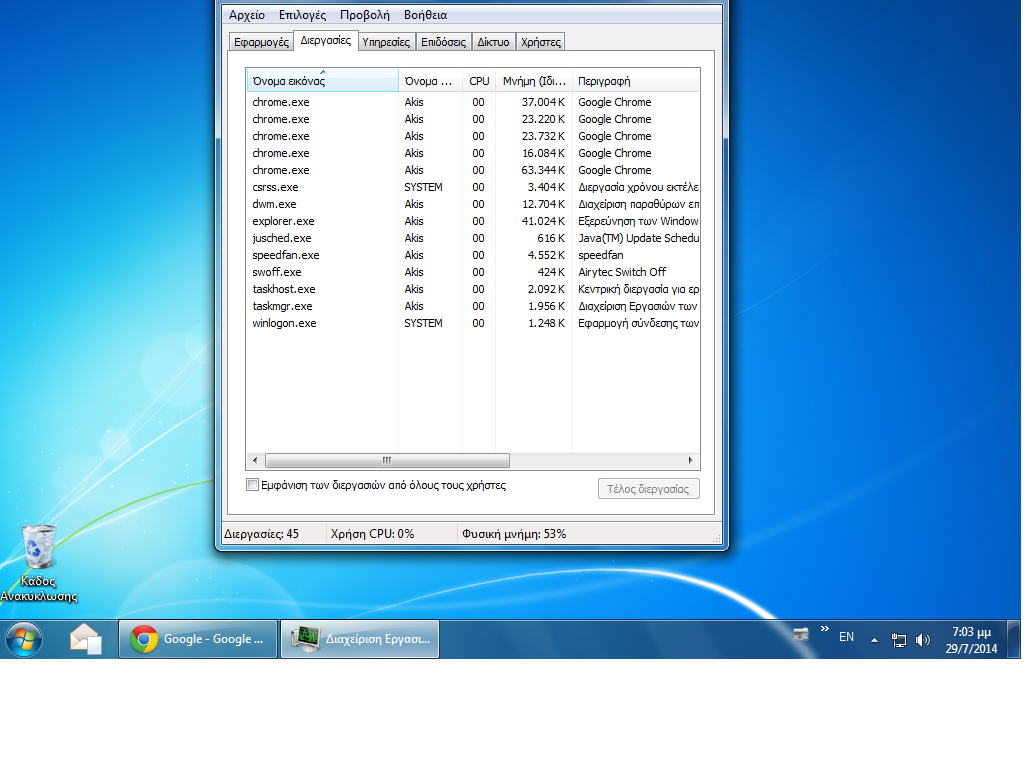This screenshot has width=1024, height=768.
Task: Click the network tray icon
Action: [899, 640]
